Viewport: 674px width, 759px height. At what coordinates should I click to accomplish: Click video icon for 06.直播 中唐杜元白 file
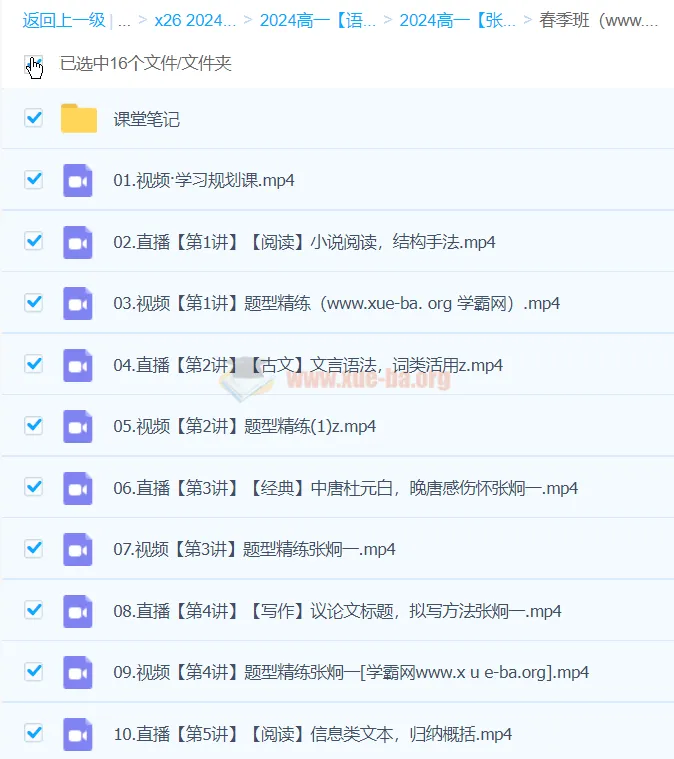(78, 488)
